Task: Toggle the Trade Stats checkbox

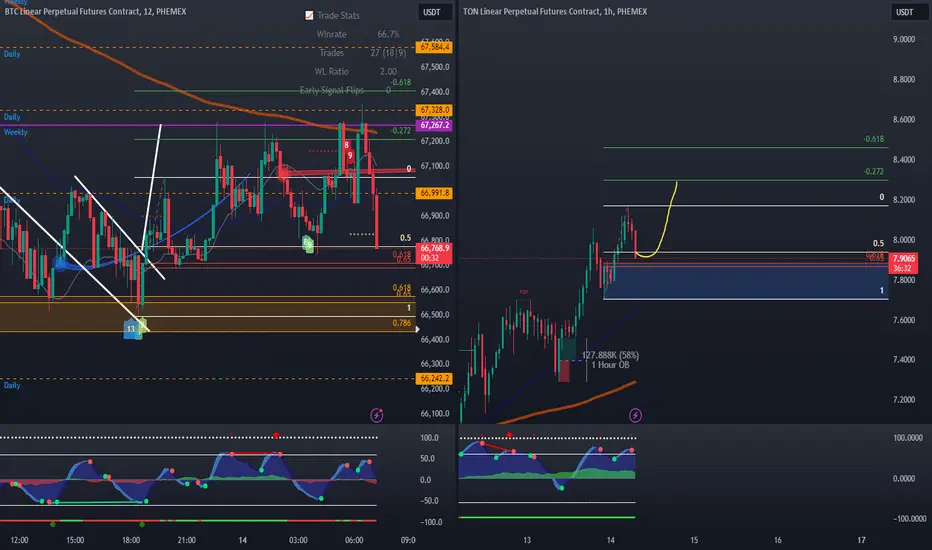Action: [309, 15]
